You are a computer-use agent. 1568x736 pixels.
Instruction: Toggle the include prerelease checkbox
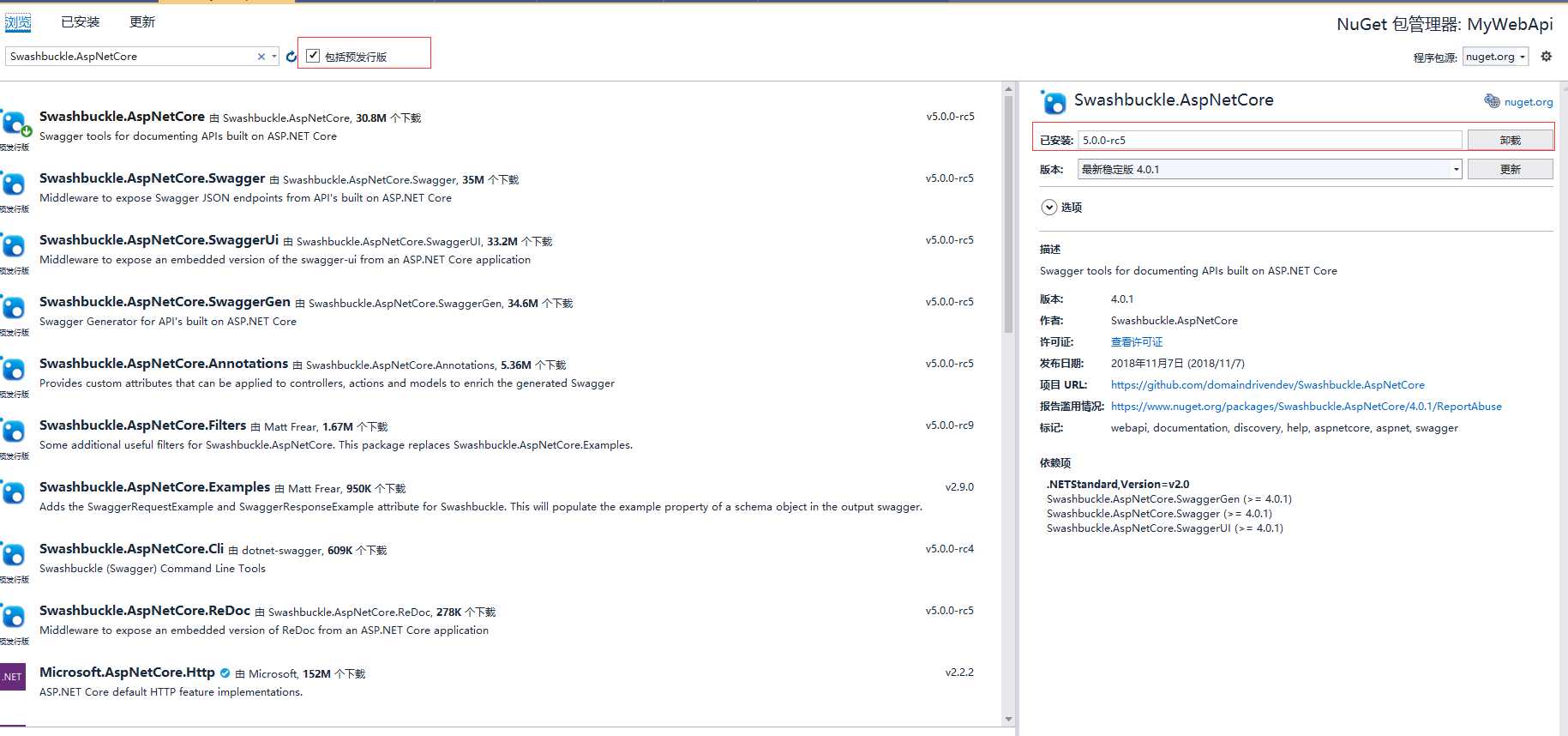click(x=313, y=56)
